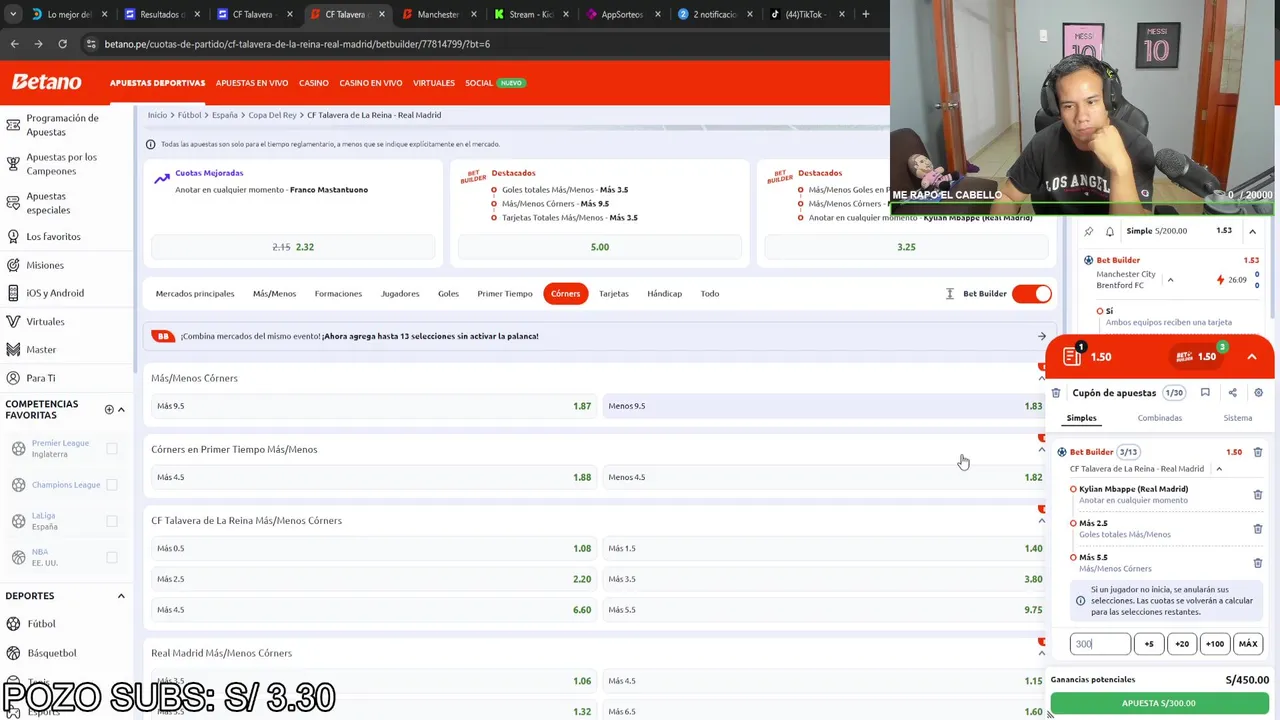Click the stake amount input field
1280x720 pixels.
tap(1100, 644)
